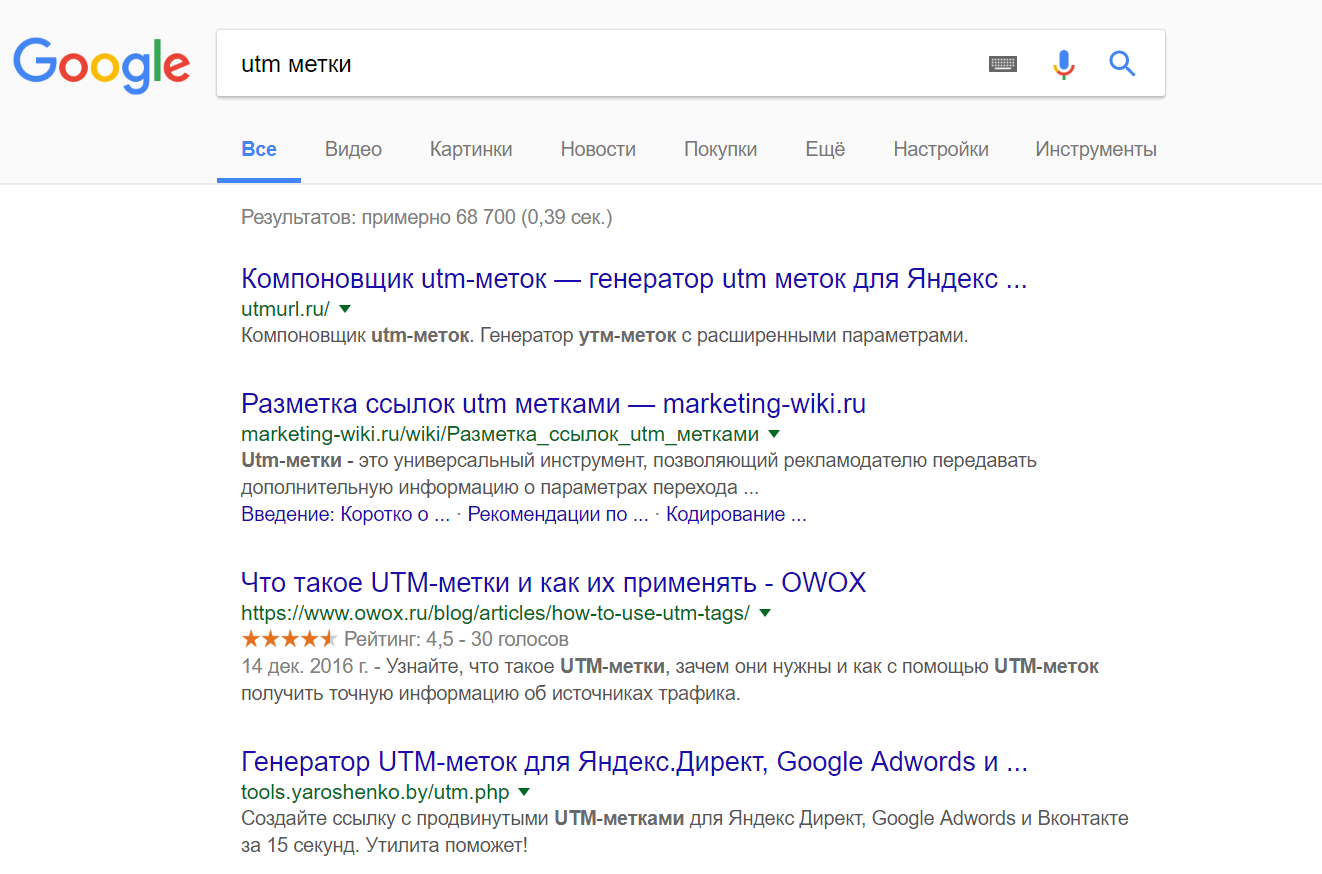The image size is (1322, 874).
Task: Click 'Результатов: примерно 68 700' text
Action: [427, 216]
